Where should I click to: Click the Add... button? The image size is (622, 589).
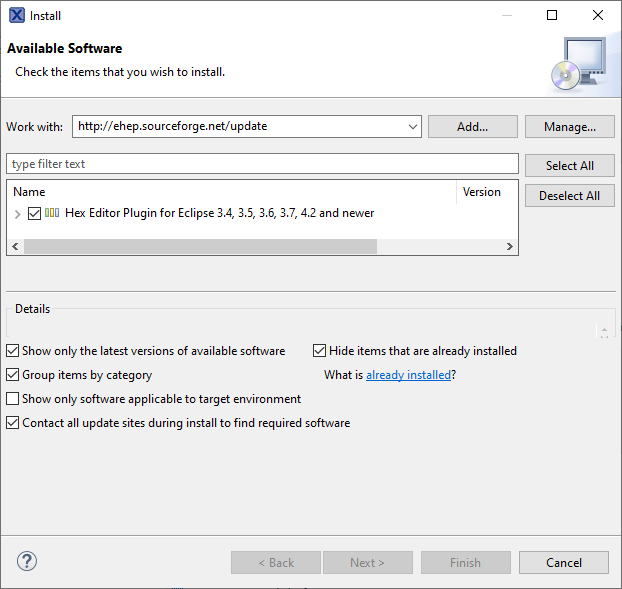pyautogui.click(x=472, y=127)
